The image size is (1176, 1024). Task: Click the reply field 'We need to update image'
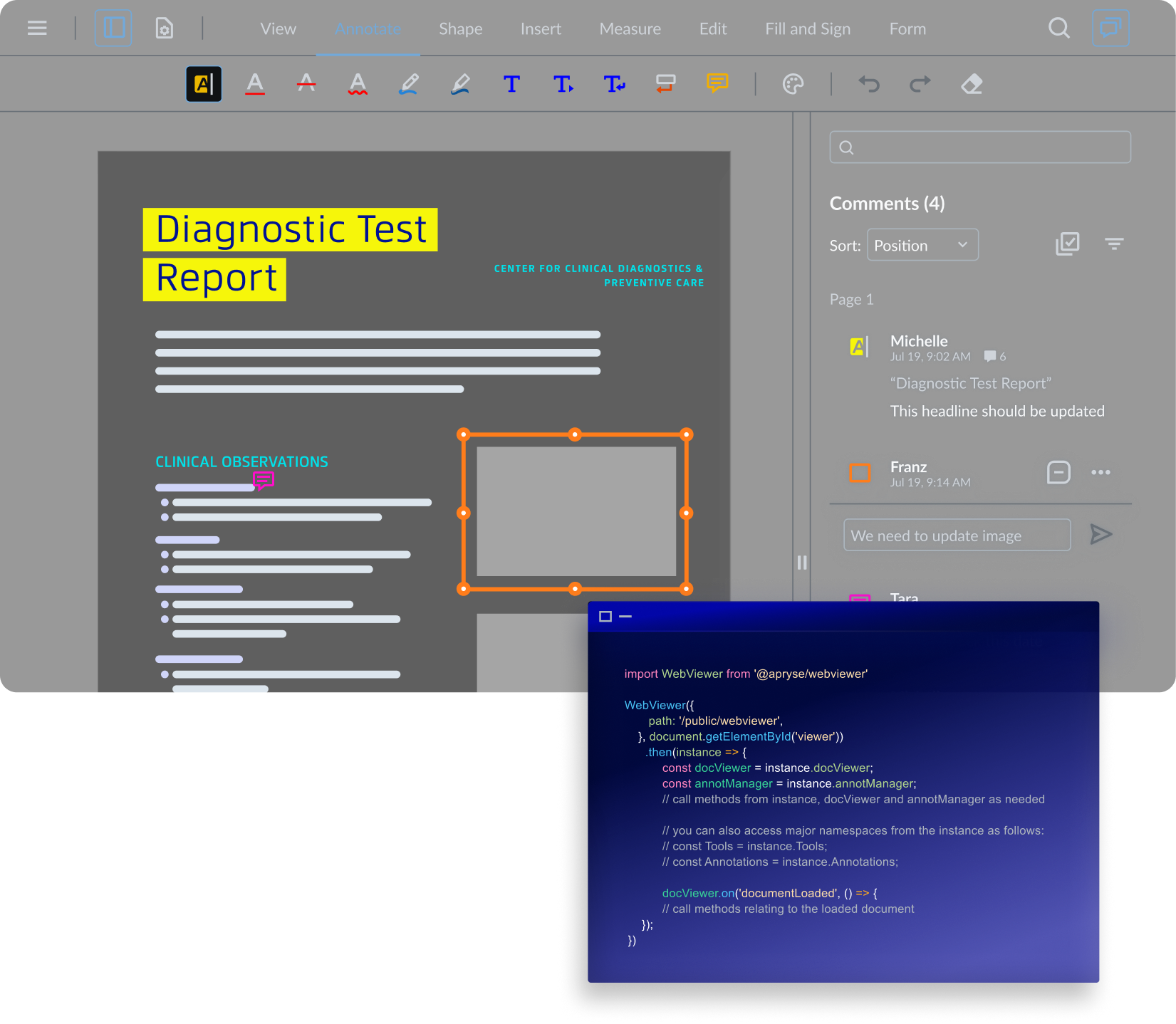click(957, 535)
